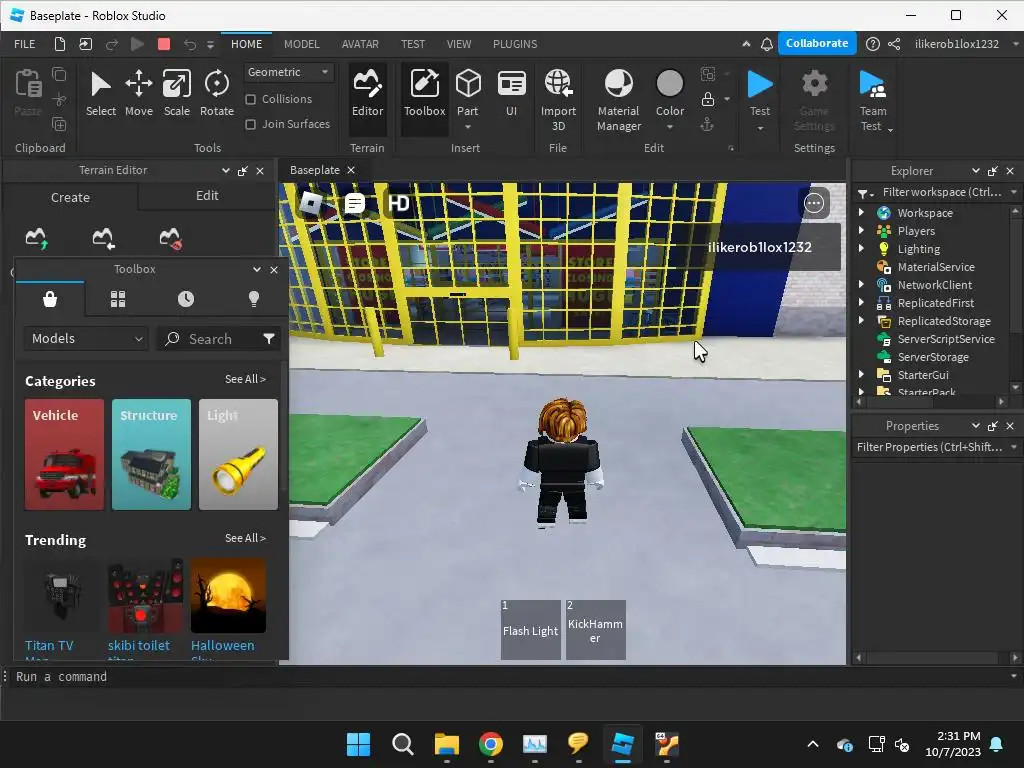Choose the Move tool

138,93
